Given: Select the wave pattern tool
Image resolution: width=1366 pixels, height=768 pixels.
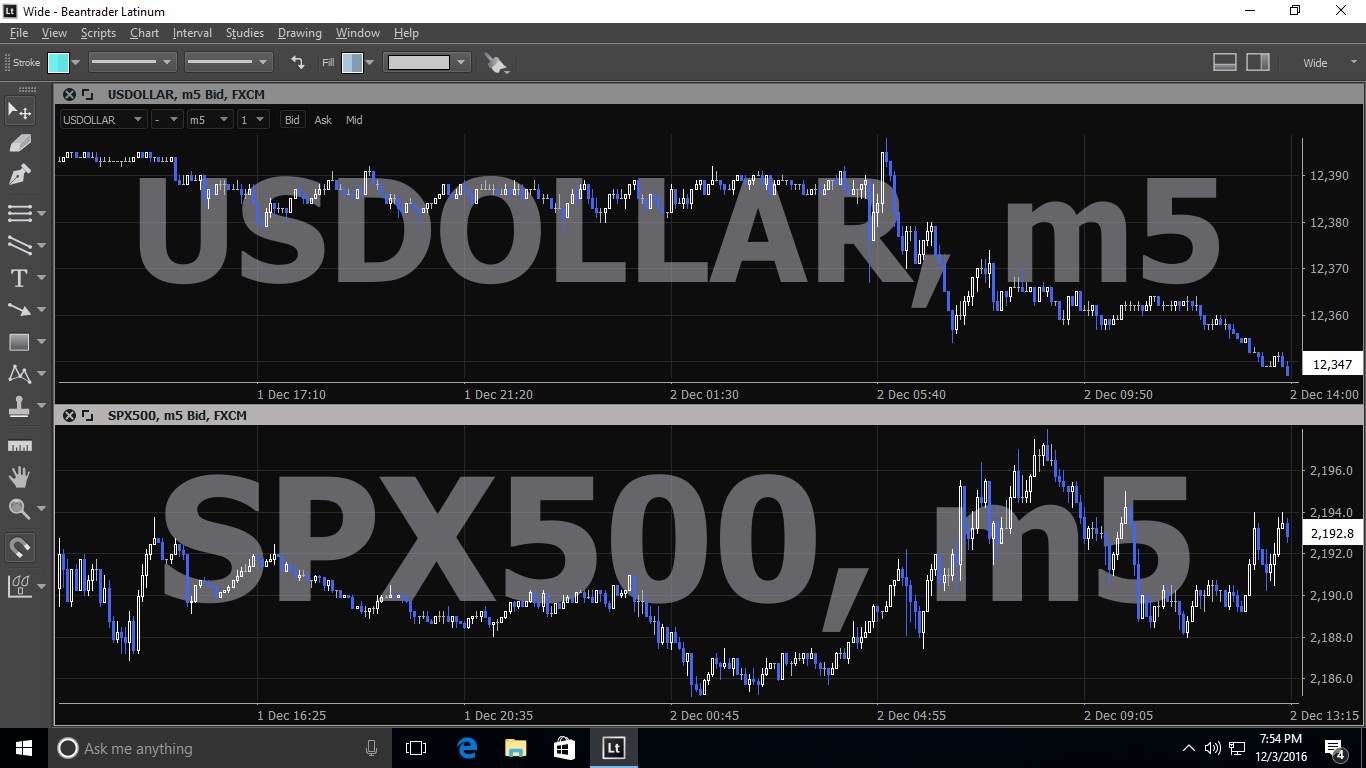Looking at the screenshot, I should pos(20,373).
